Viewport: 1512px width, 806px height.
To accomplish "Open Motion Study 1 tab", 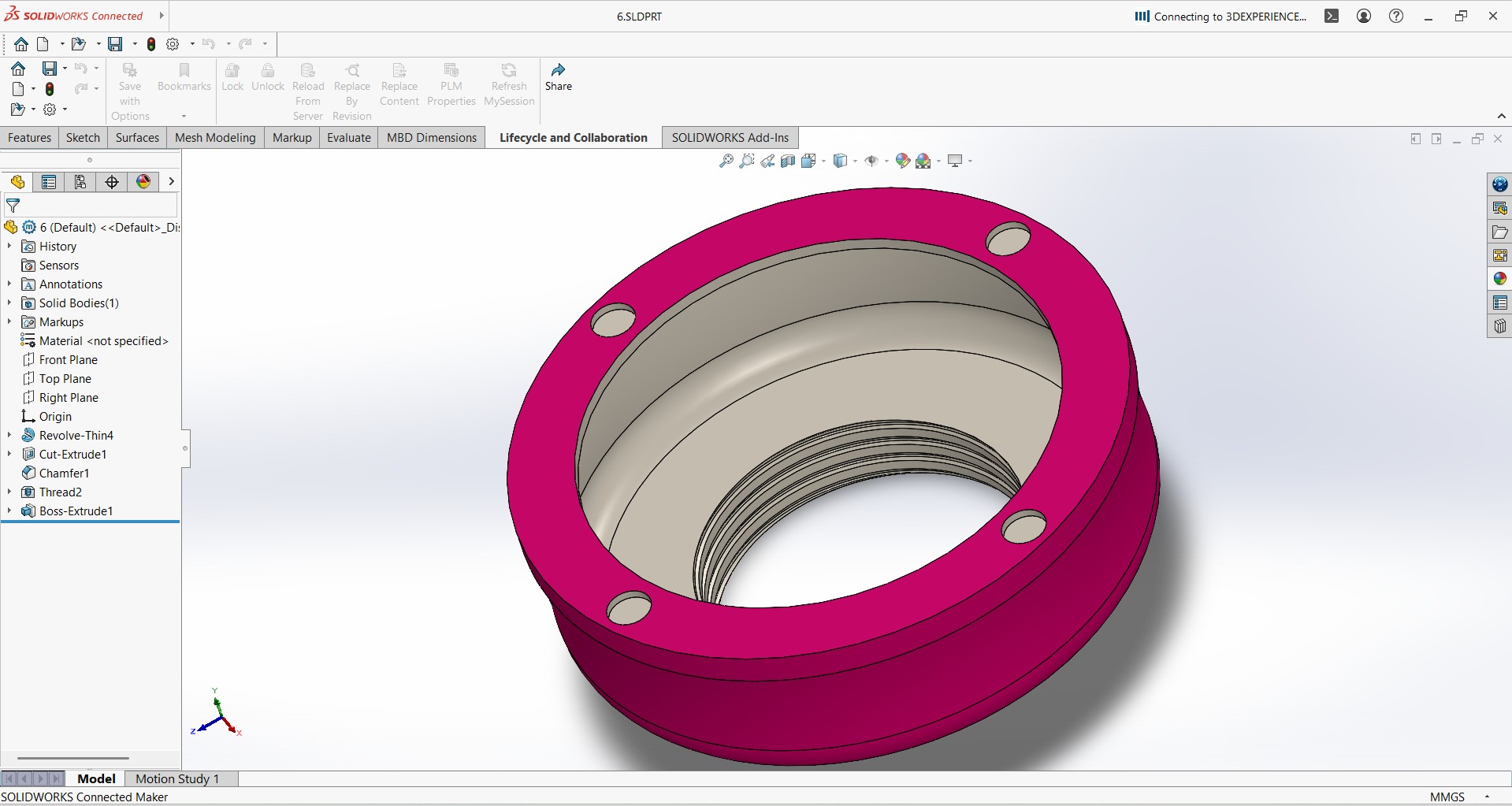I will [177, 778].
